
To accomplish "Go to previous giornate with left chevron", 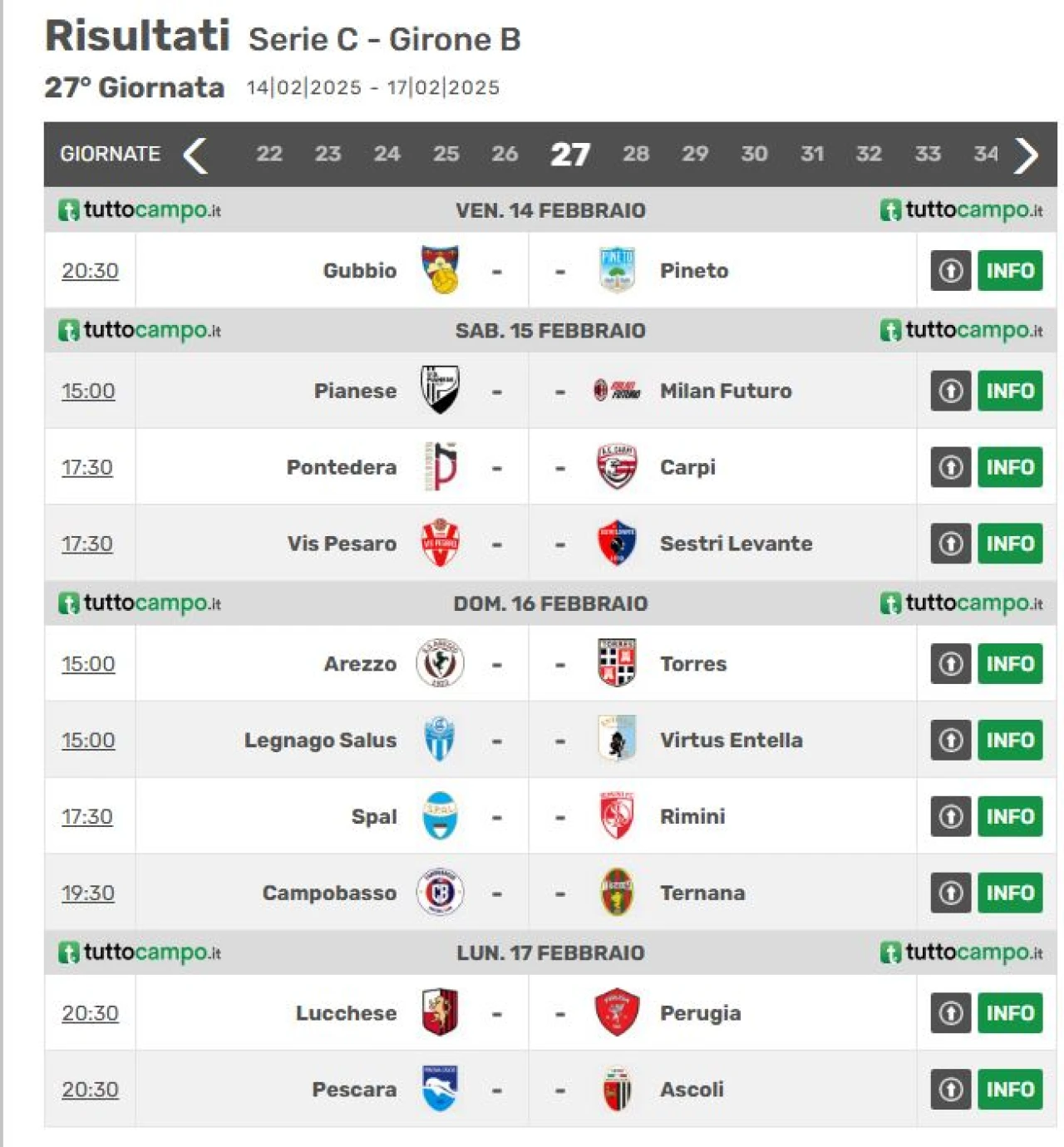I will pos(195,155).
